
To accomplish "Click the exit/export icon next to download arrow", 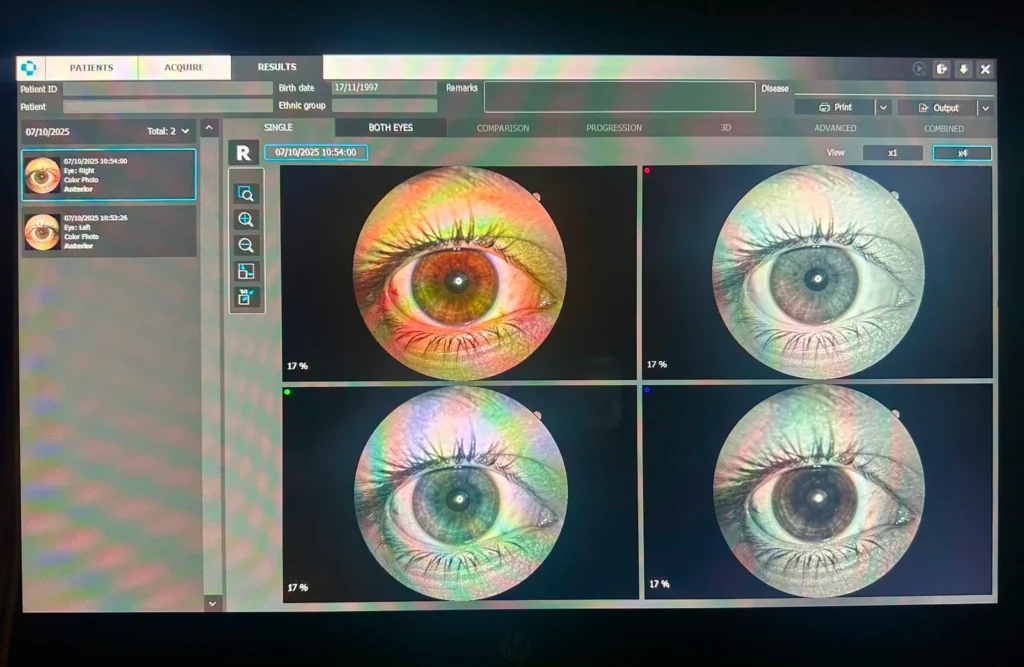I will click(941, 68).
